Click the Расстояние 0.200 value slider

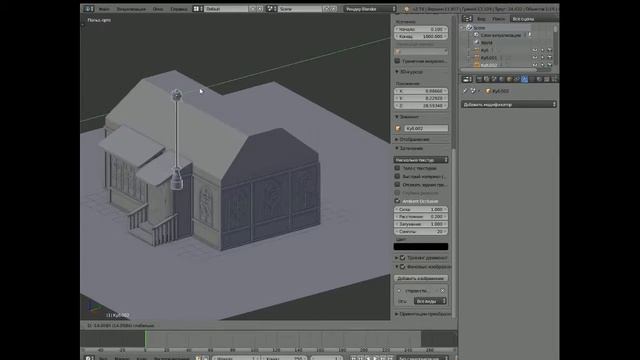click(x=421, y=217)
